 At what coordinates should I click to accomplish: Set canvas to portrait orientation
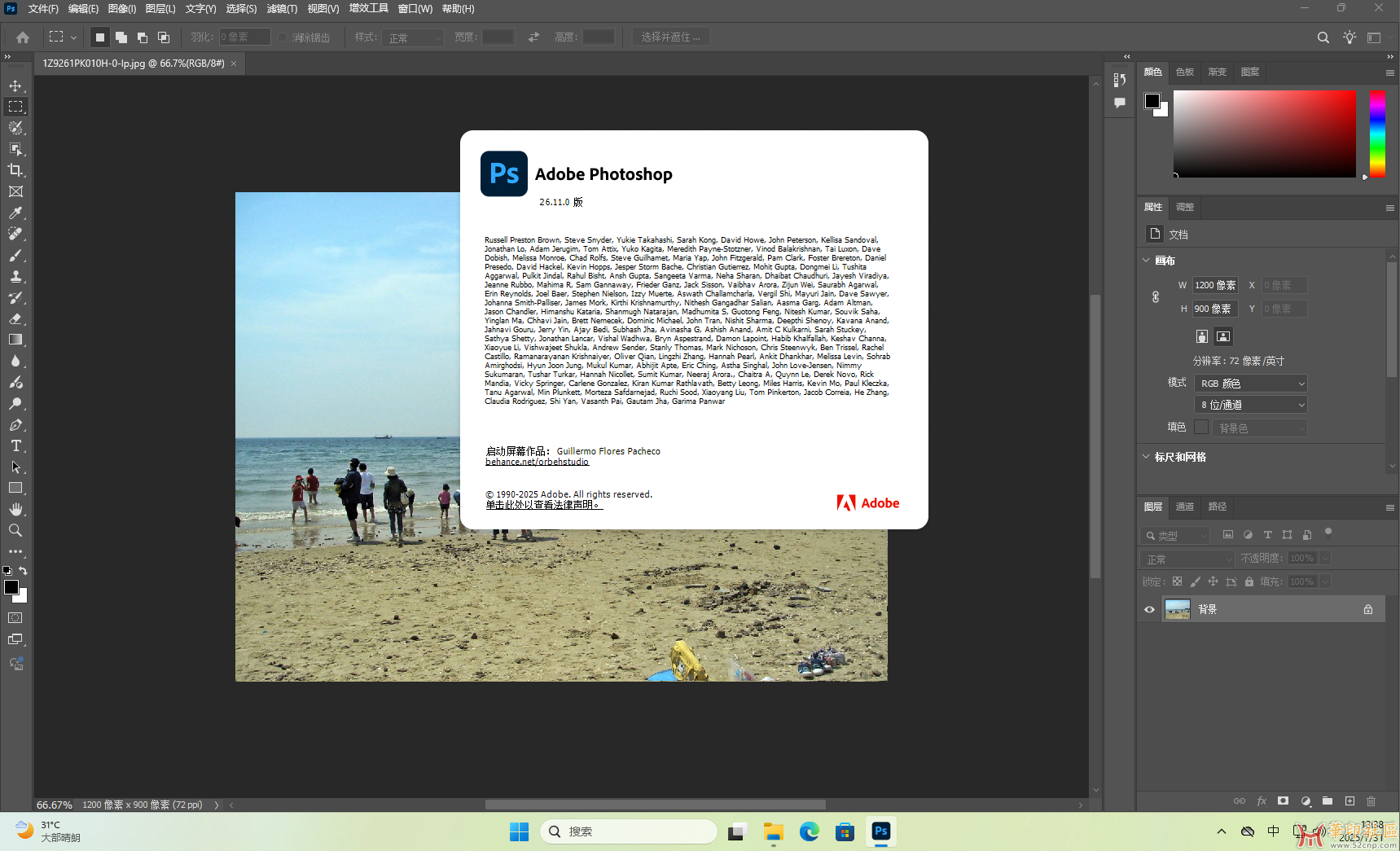point(1201,336)
